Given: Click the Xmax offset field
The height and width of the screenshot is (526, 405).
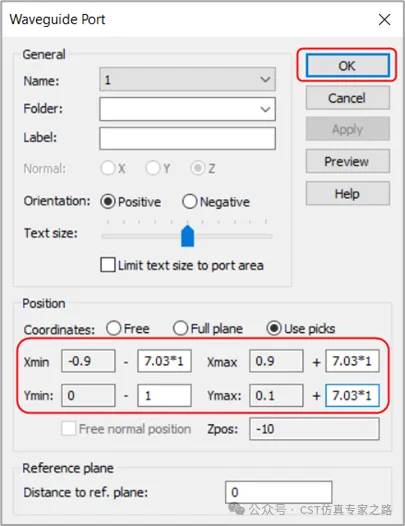Looking at the screenshot, I should point(352,361).
